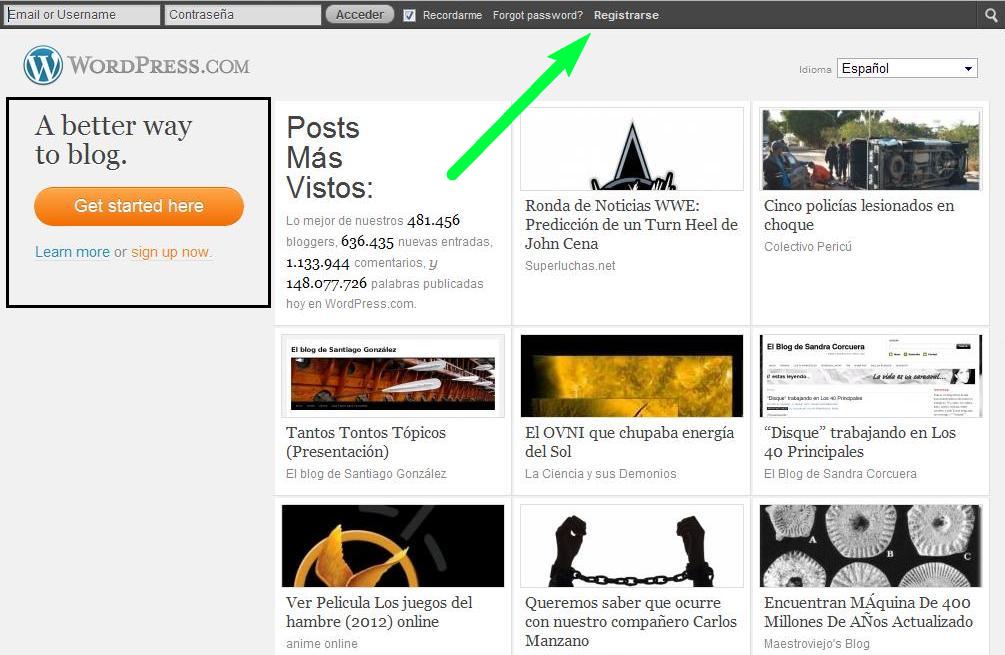Open the Hunger Games mockingjay thumbnail

point(393,545)
